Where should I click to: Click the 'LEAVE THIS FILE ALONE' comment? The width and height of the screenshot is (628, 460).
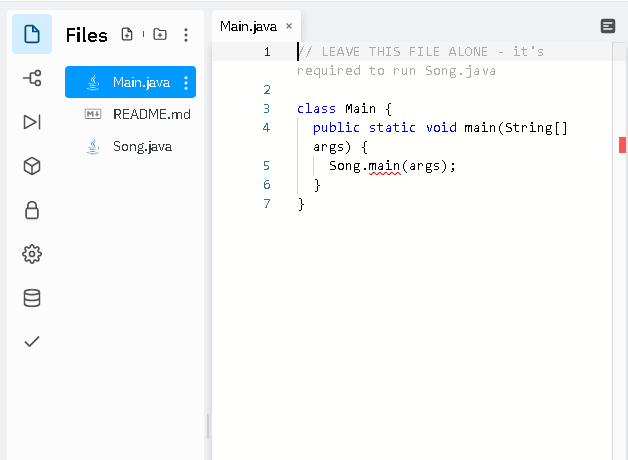click(405, 52)
